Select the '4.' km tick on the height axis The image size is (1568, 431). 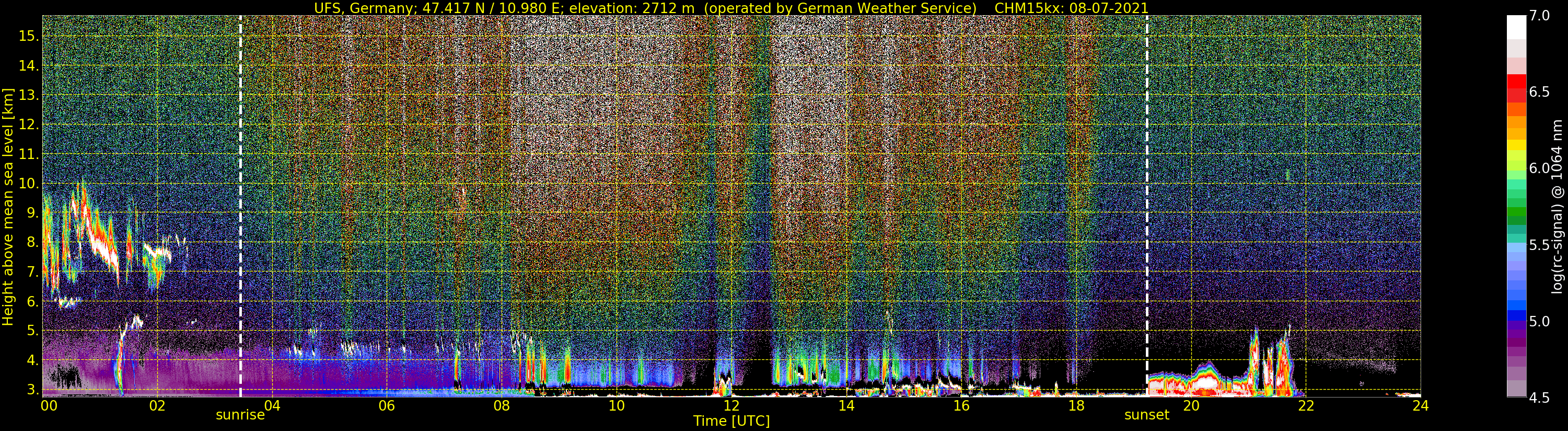click(x=32, y=360)
